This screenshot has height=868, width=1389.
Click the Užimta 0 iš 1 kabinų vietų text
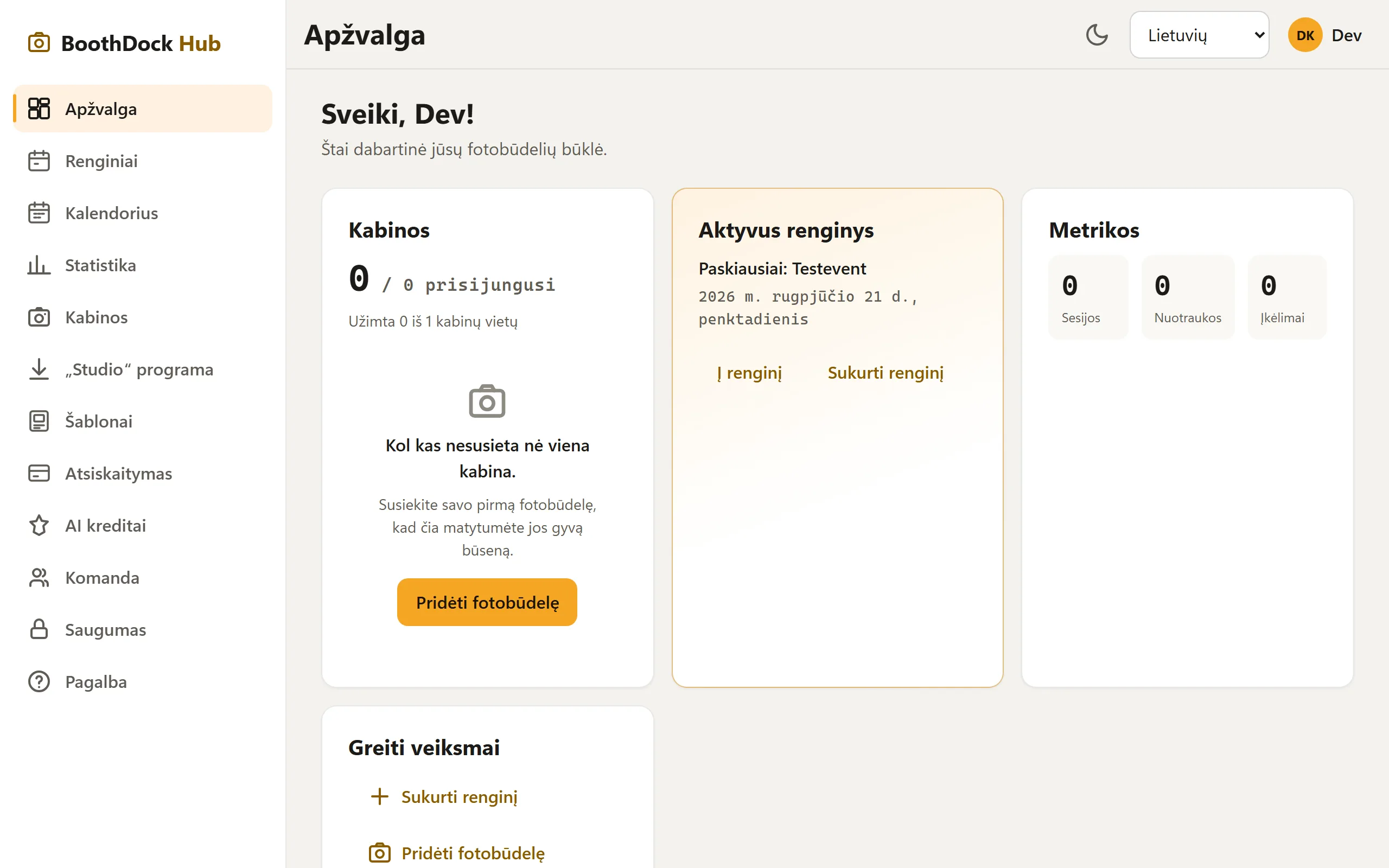pyautogui.click(x=433, y=321)
